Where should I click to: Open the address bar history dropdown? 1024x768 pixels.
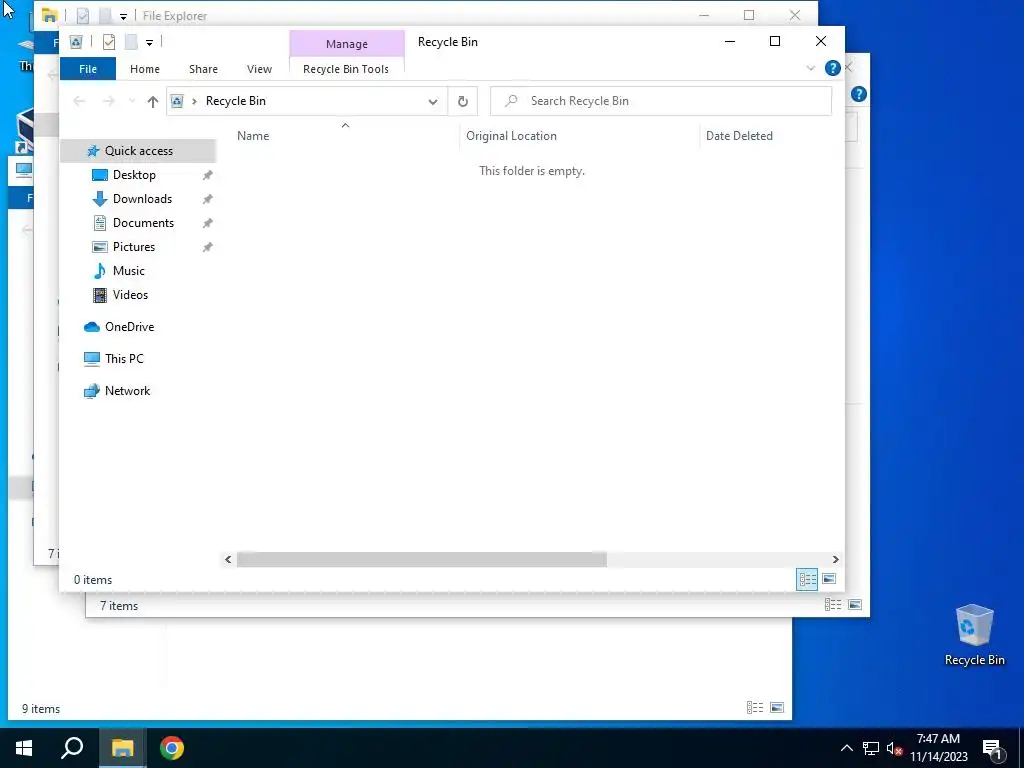[x=432, y=101]
